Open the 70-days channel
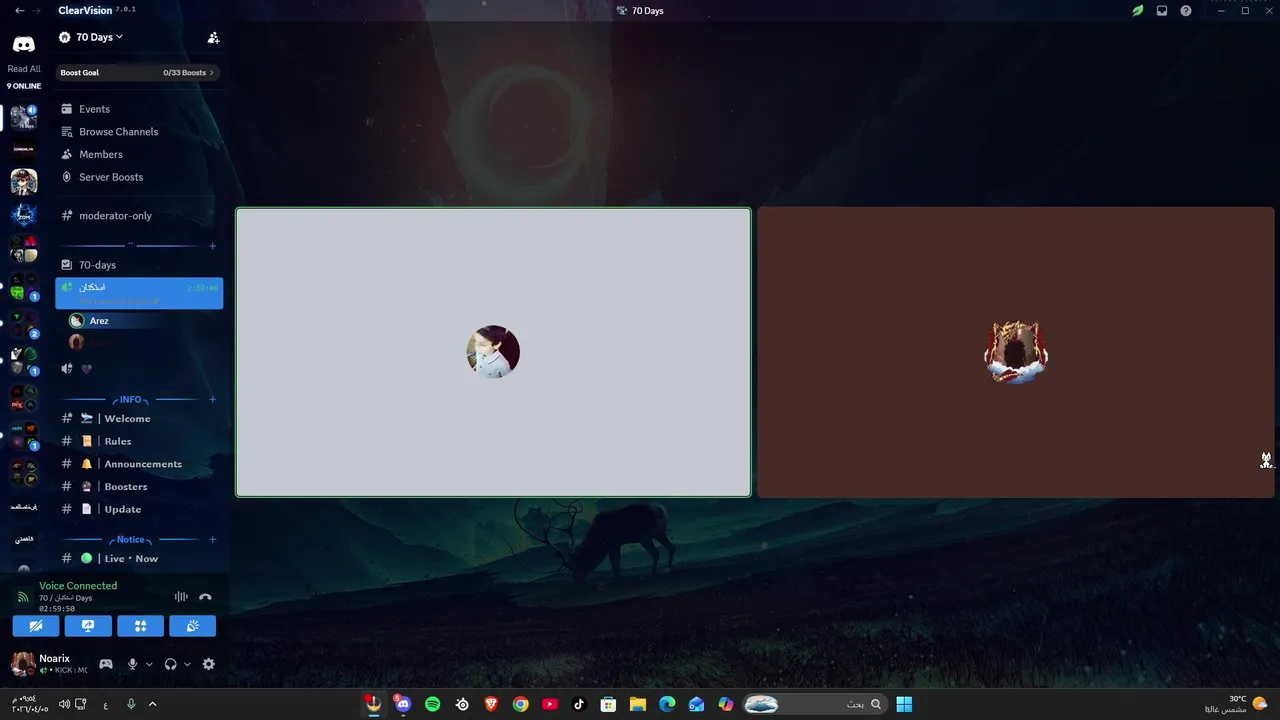 pos(138,265)
